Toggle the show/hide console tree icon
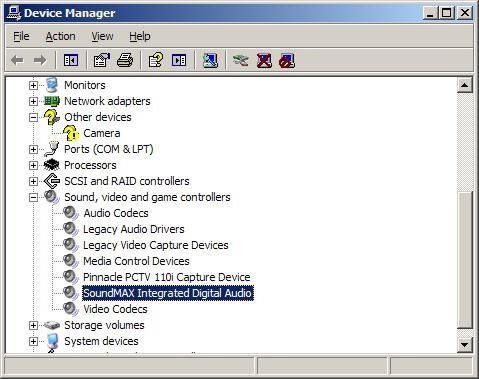 pyautogui.click(x=71, y=60)
